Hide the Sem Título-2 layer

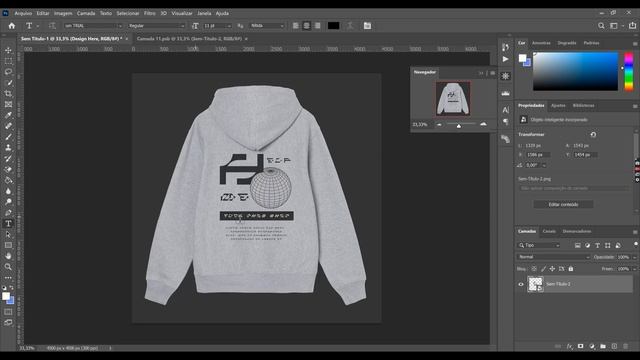[521, 284]
